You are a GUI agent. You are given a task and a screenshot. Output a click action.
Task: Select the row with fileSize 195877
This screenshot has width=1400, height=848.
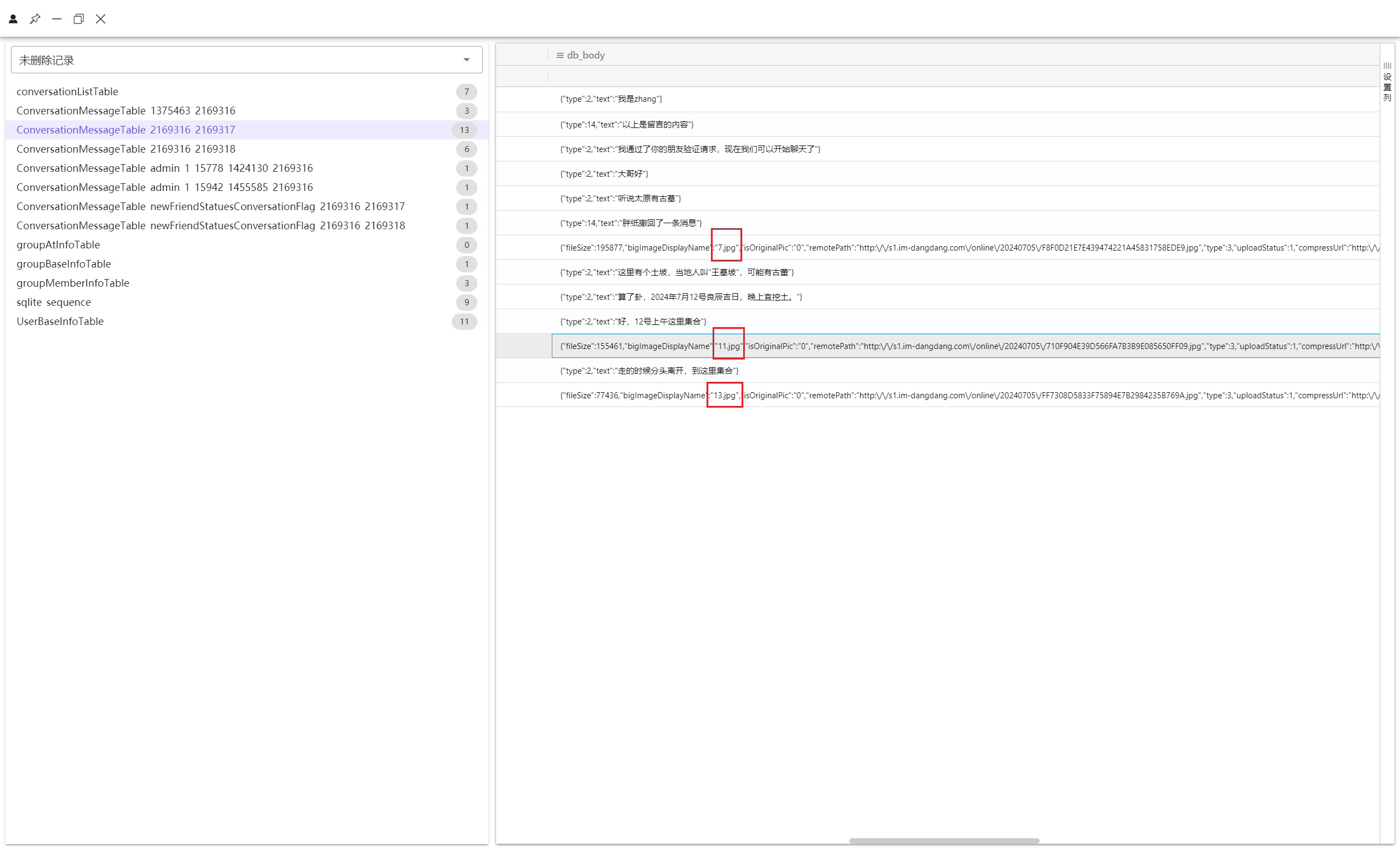(x=937, y=248)
